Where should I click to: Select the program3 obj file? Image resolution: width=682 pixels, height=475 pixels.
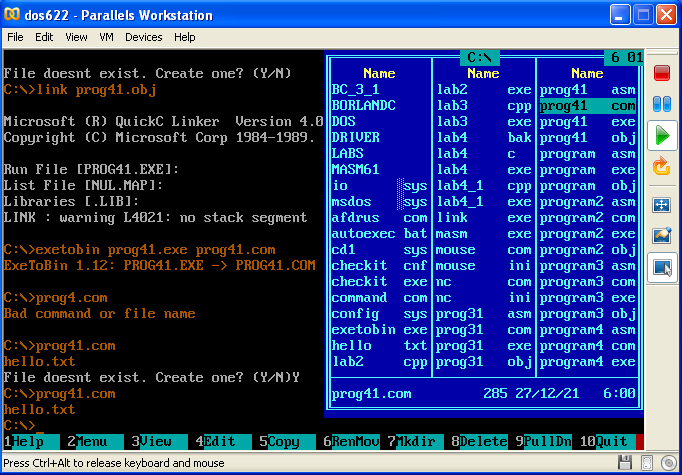(x=588, y=314)
